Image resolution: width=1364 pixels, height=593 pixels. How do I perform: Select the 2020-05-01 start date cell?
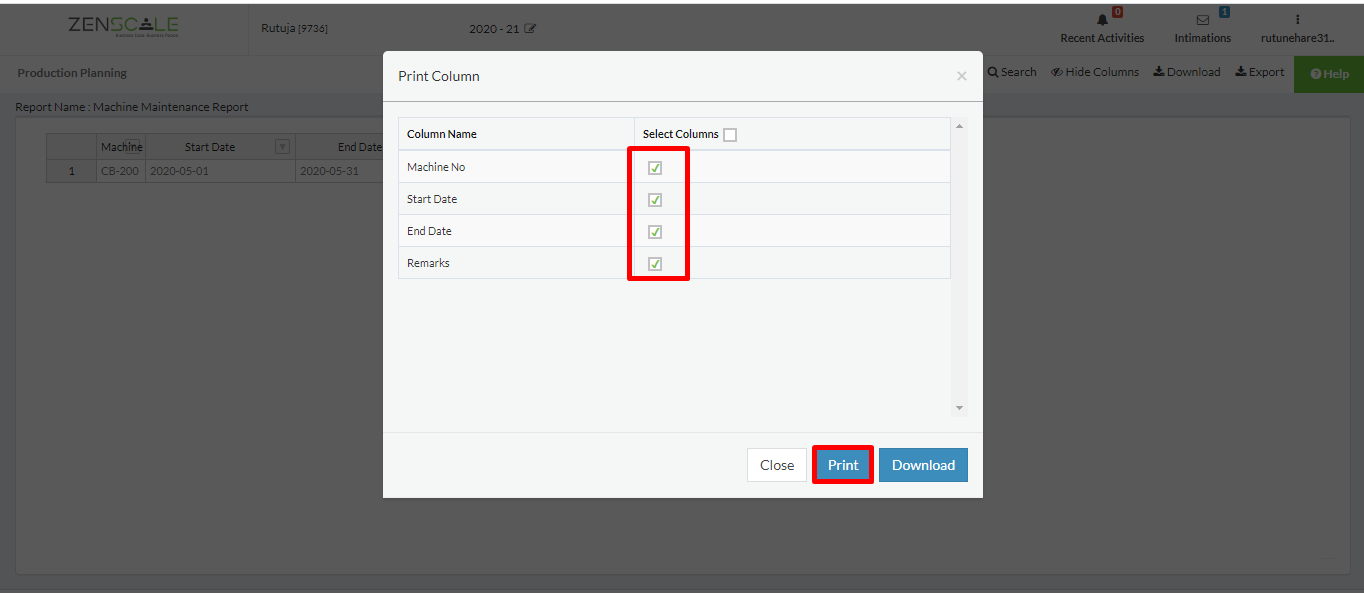click(x=220, y=171)
